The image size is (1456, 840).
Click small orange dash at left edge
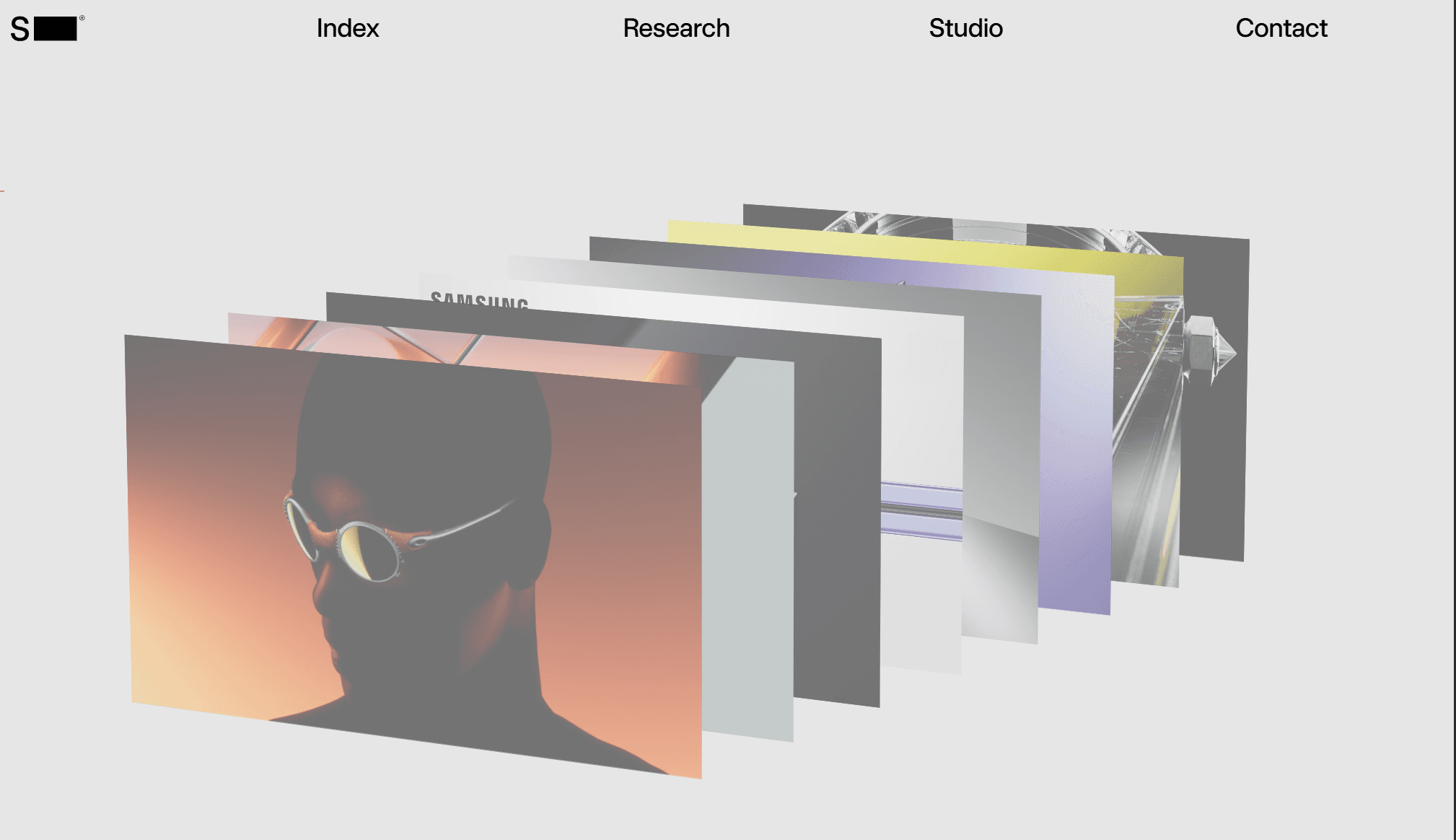pos(2,191)
